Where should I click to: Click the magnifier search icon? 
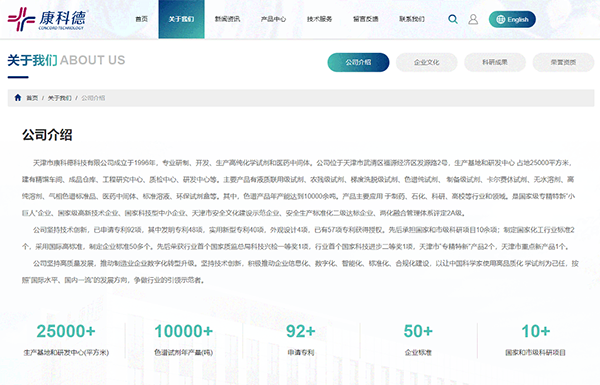453,19
